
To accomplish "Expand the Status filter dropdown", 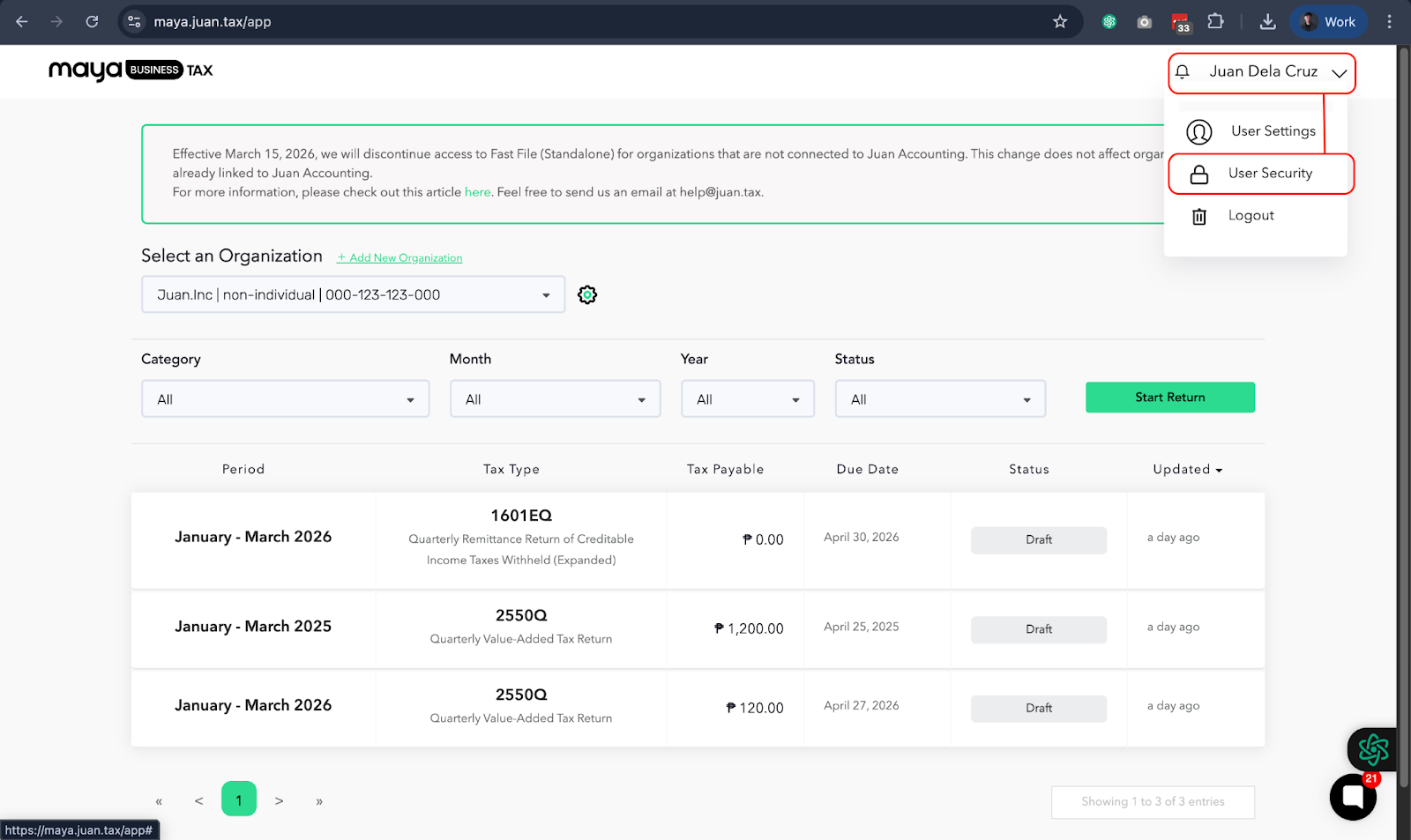I will 940,399.
